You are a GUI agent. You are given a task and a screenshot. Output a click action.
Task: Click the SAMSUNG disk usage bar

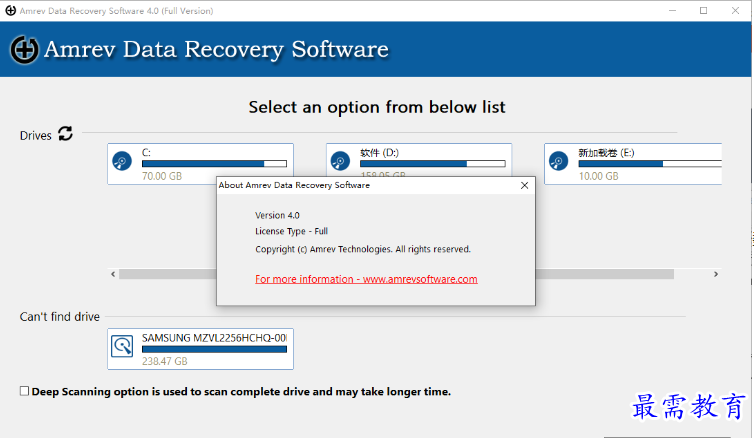[214, 349]
